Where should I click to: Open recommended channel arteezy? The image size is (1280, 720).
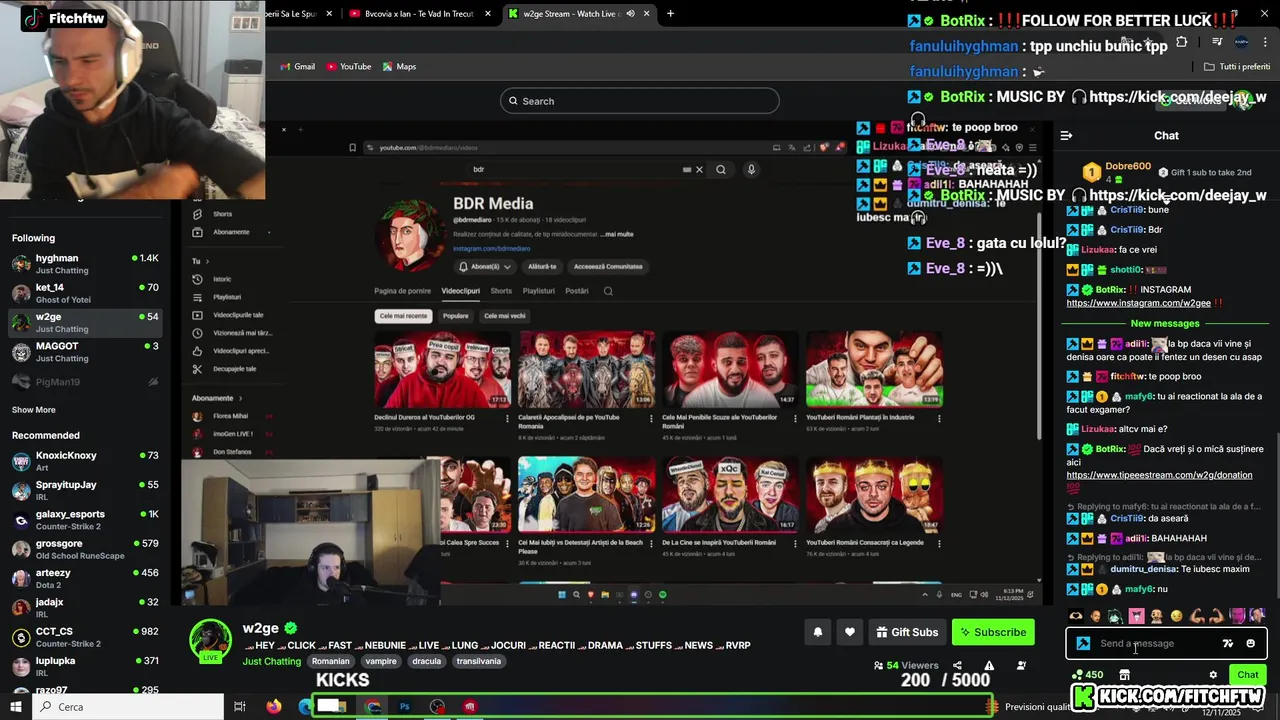coord(85,578)
